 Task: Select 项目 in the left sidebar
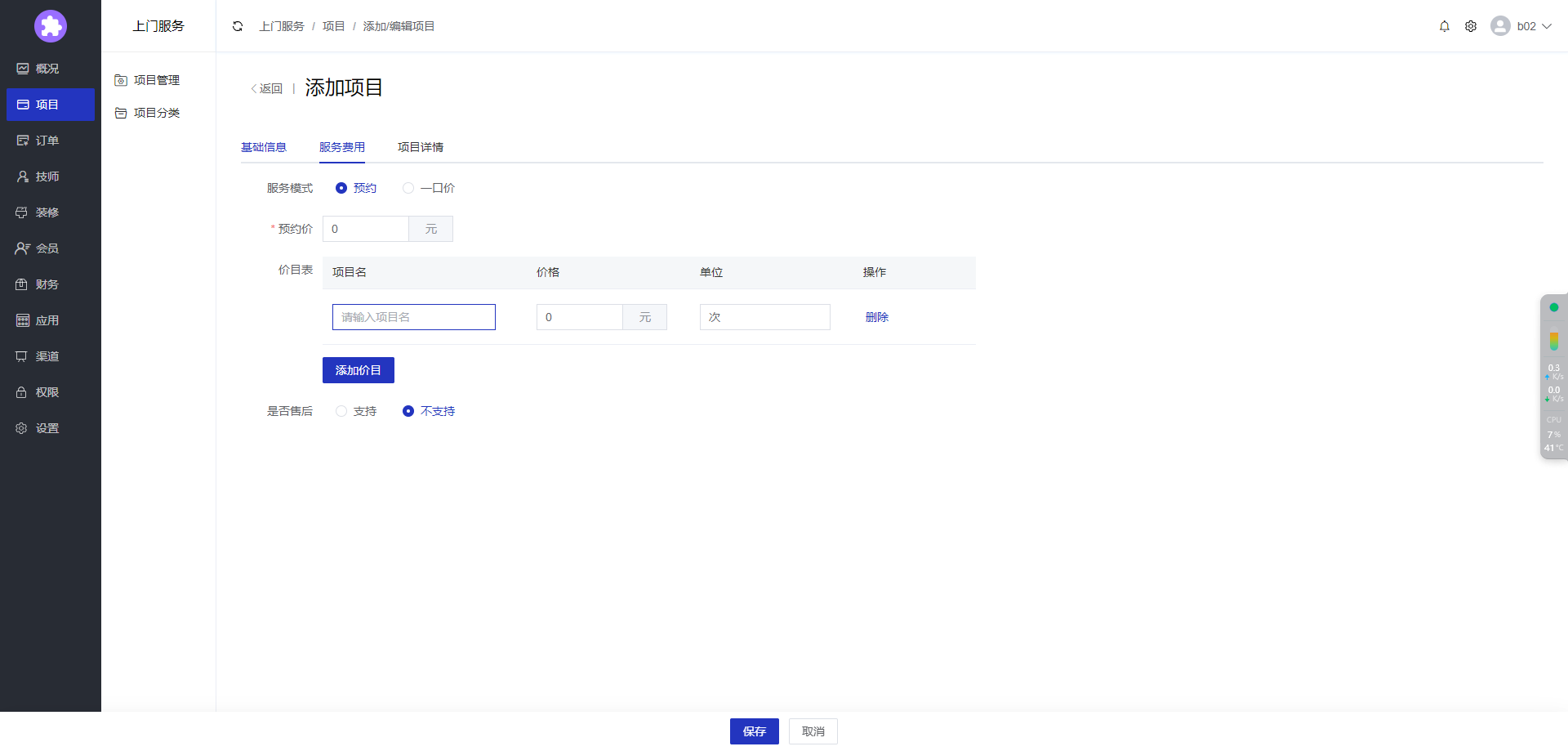(51, 105)
